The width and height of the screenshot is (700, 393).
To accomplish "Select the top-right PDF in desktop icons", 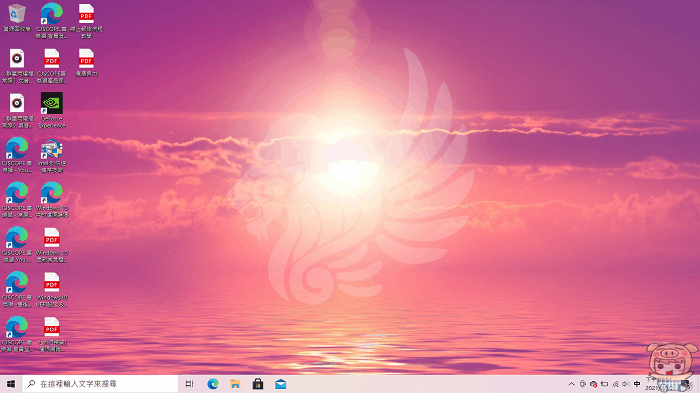I will point(86,21).
